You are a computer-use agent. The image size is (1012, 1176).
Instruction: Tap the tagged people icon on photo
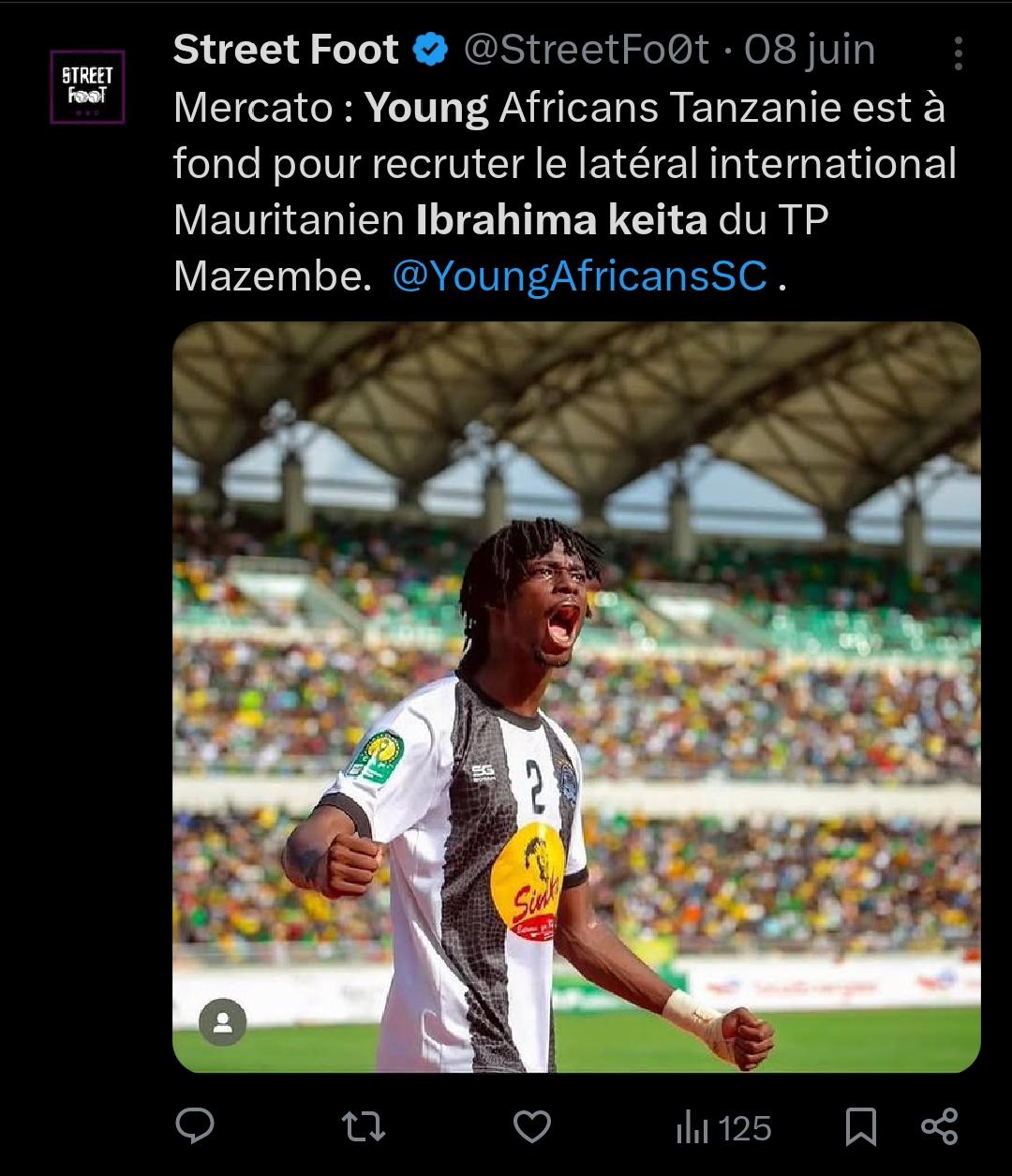pos(223,1021)
